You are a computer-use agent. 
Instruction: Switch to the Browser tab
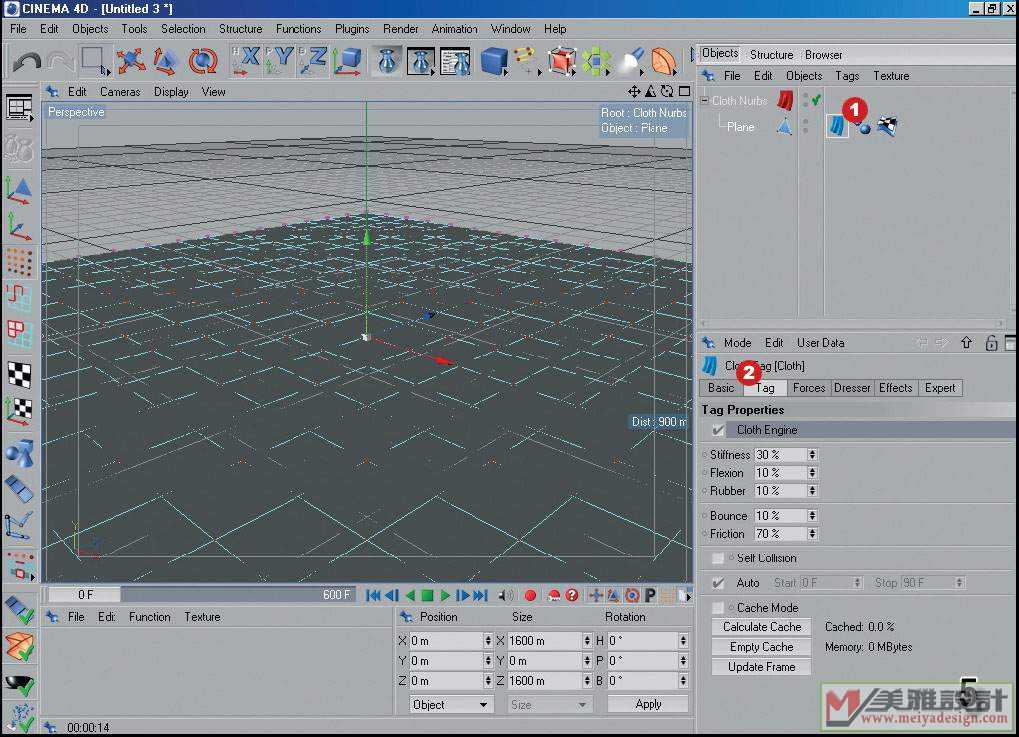click(823, 55)
